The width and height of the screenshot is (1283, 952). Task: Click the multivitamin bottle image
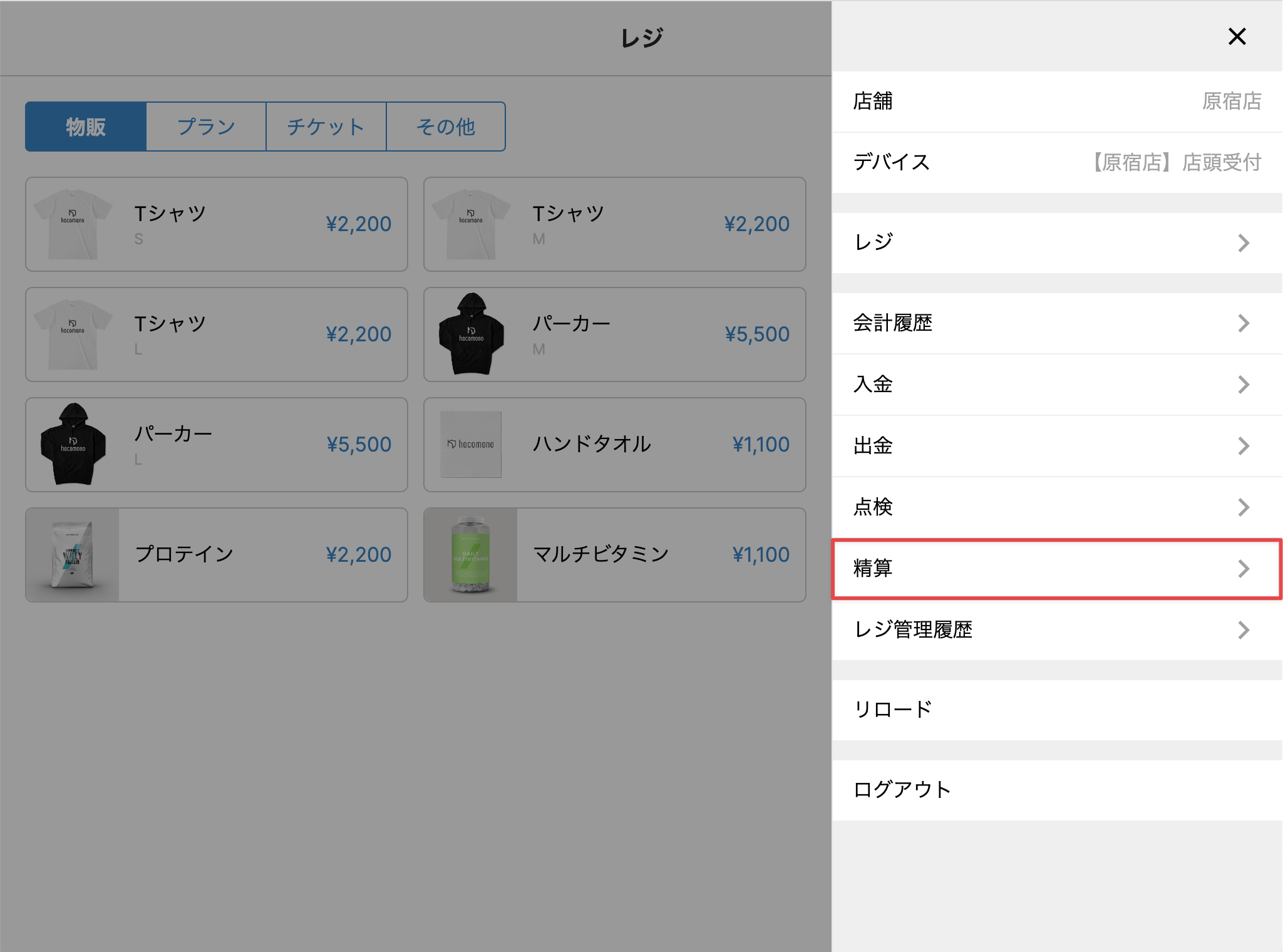(x=471, y=555)
